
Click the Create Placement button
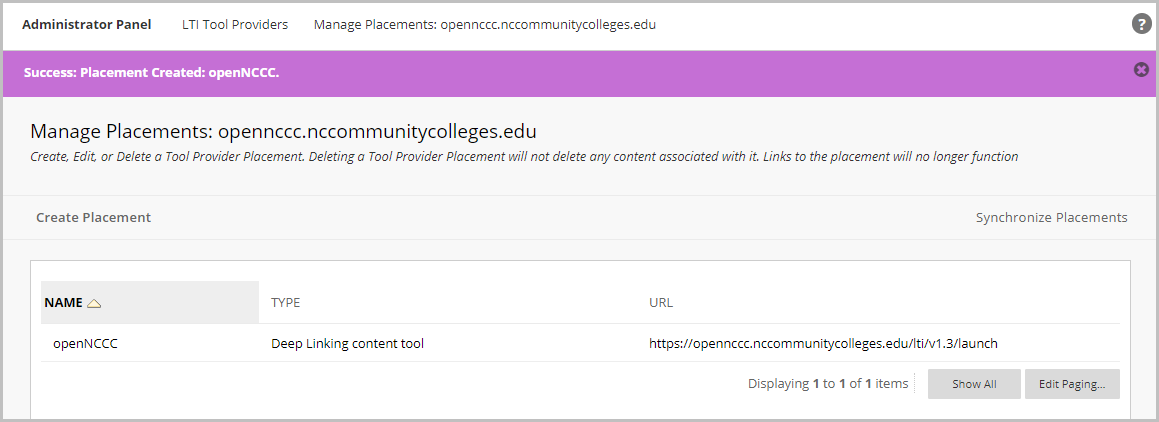coord(93,217)
